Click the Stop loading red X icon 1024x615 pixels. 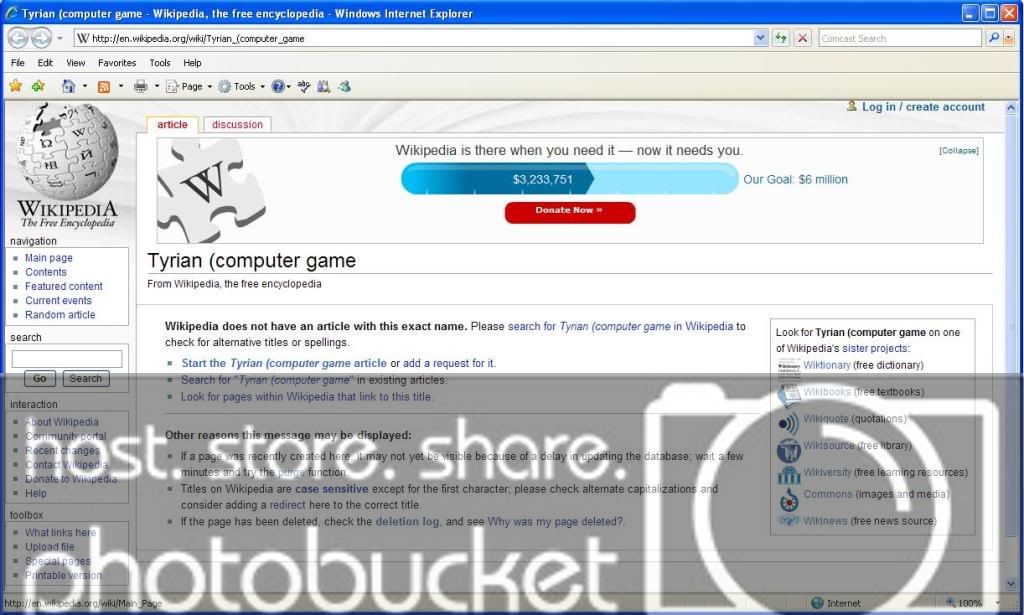click(x=803, y=38)
